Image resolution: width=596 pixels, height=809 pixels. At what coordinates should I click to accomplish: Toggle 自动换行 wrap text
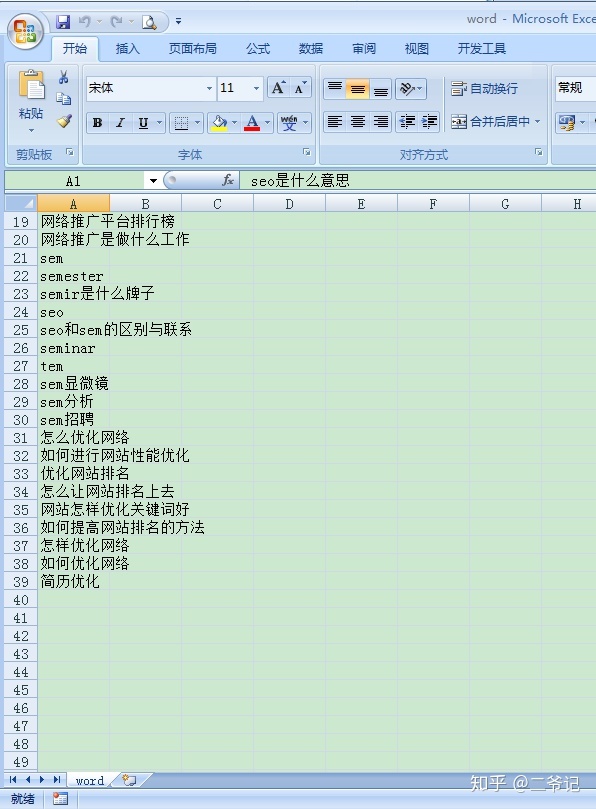(x=484, y=88)
